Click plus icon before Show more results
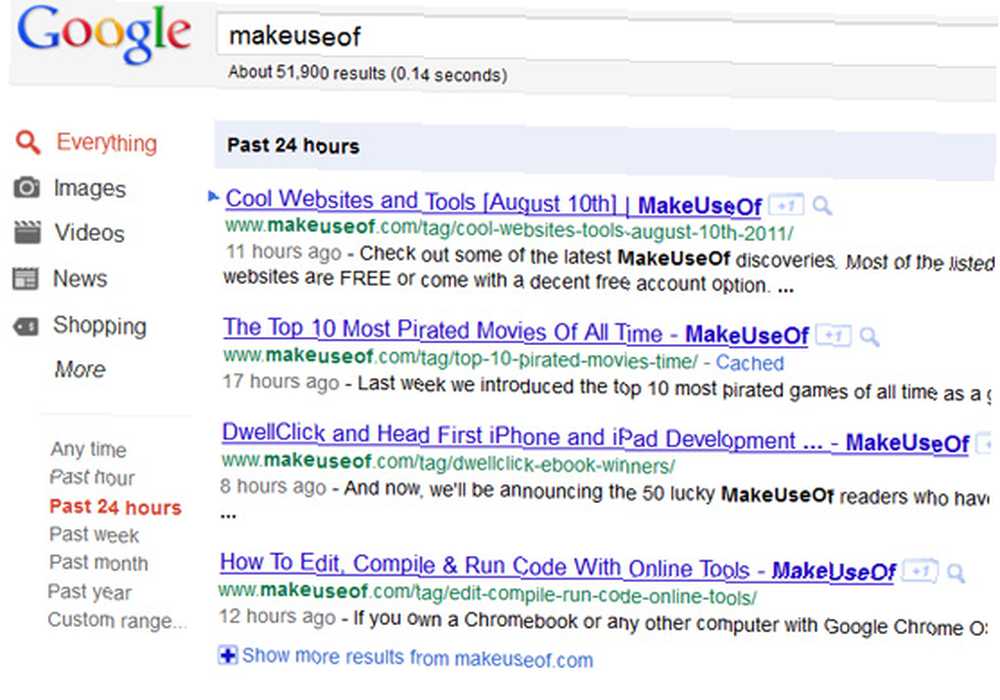The width and height of the screenshot is (1000, 700). click(228, 655)
